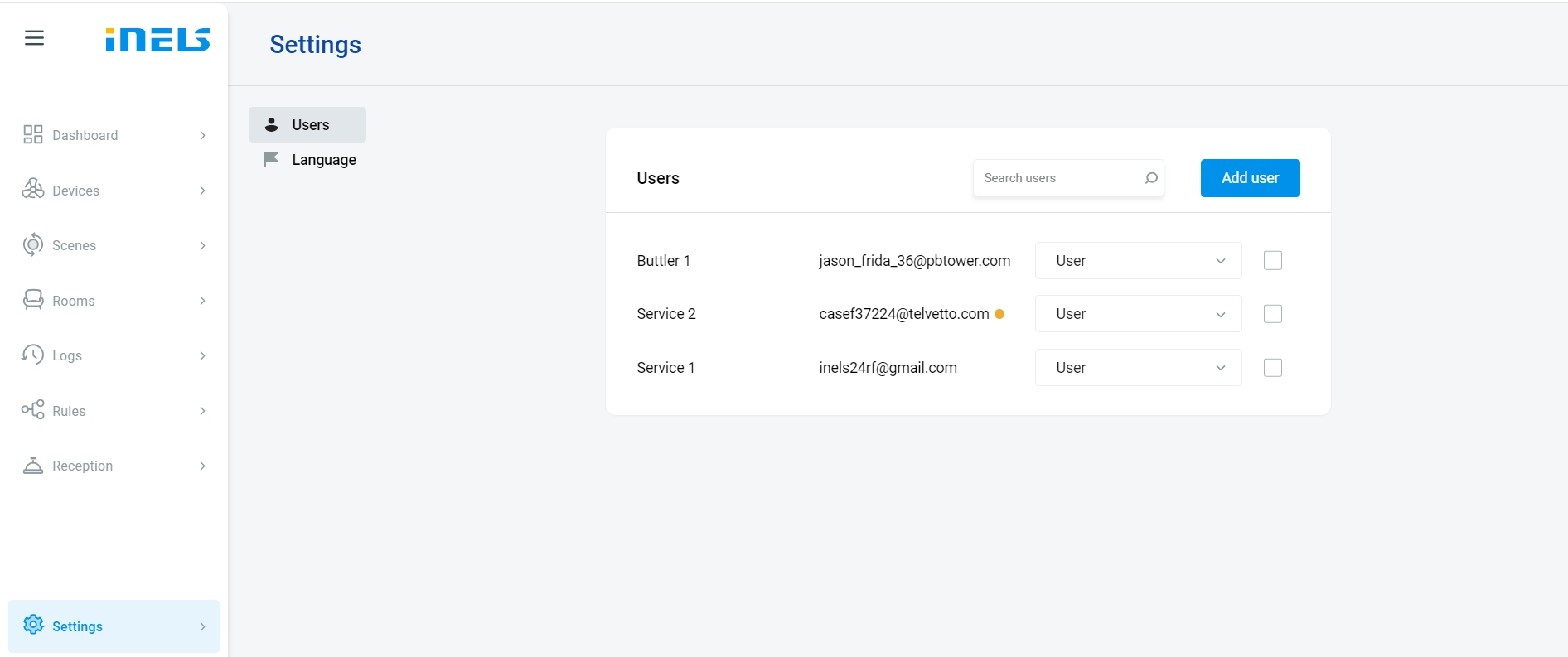Click the search magnifier icon
The width and height of the screenshot is (1568, 657).
(x=1151, y=178)
